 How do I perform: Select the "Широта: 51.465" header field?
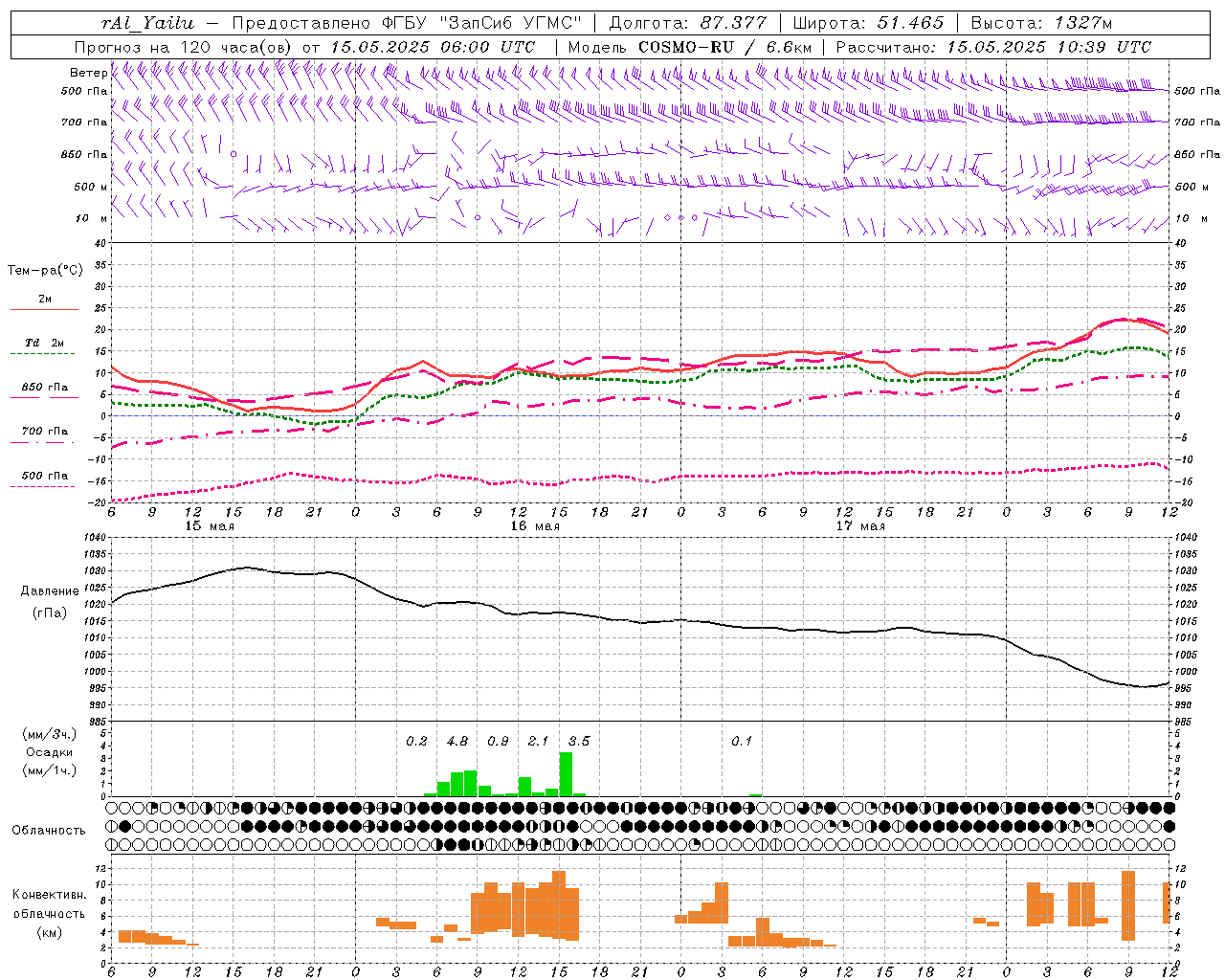868,23
